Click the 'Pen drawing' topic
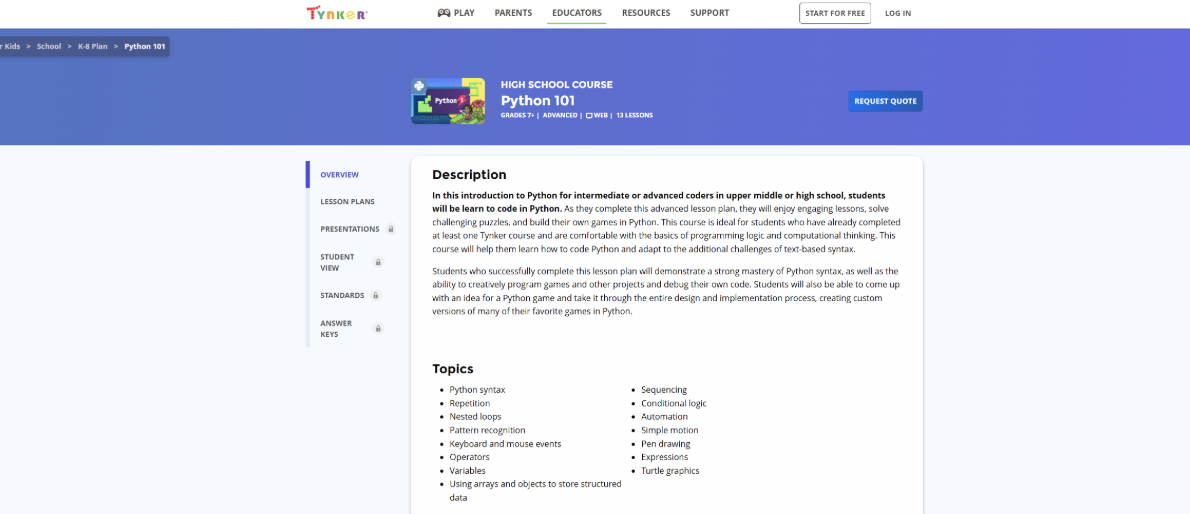 pos(666,443)
